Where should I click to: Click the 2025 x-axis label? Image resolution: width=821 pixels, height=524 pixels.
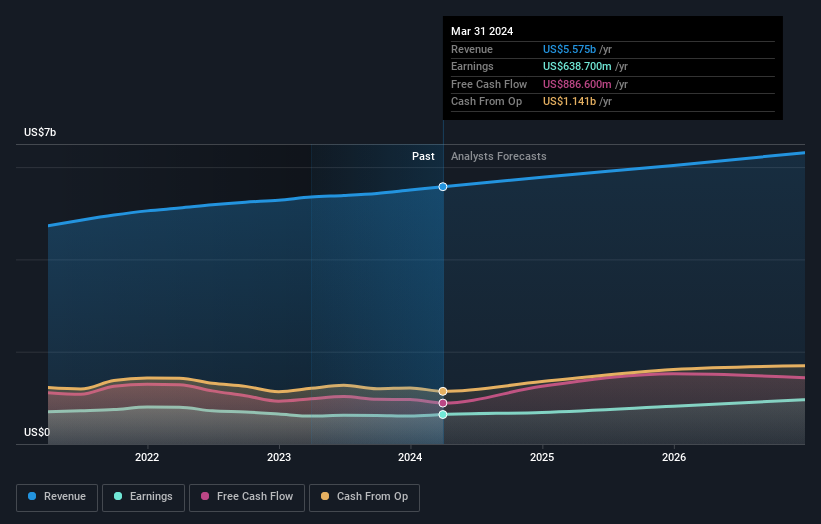542,457
